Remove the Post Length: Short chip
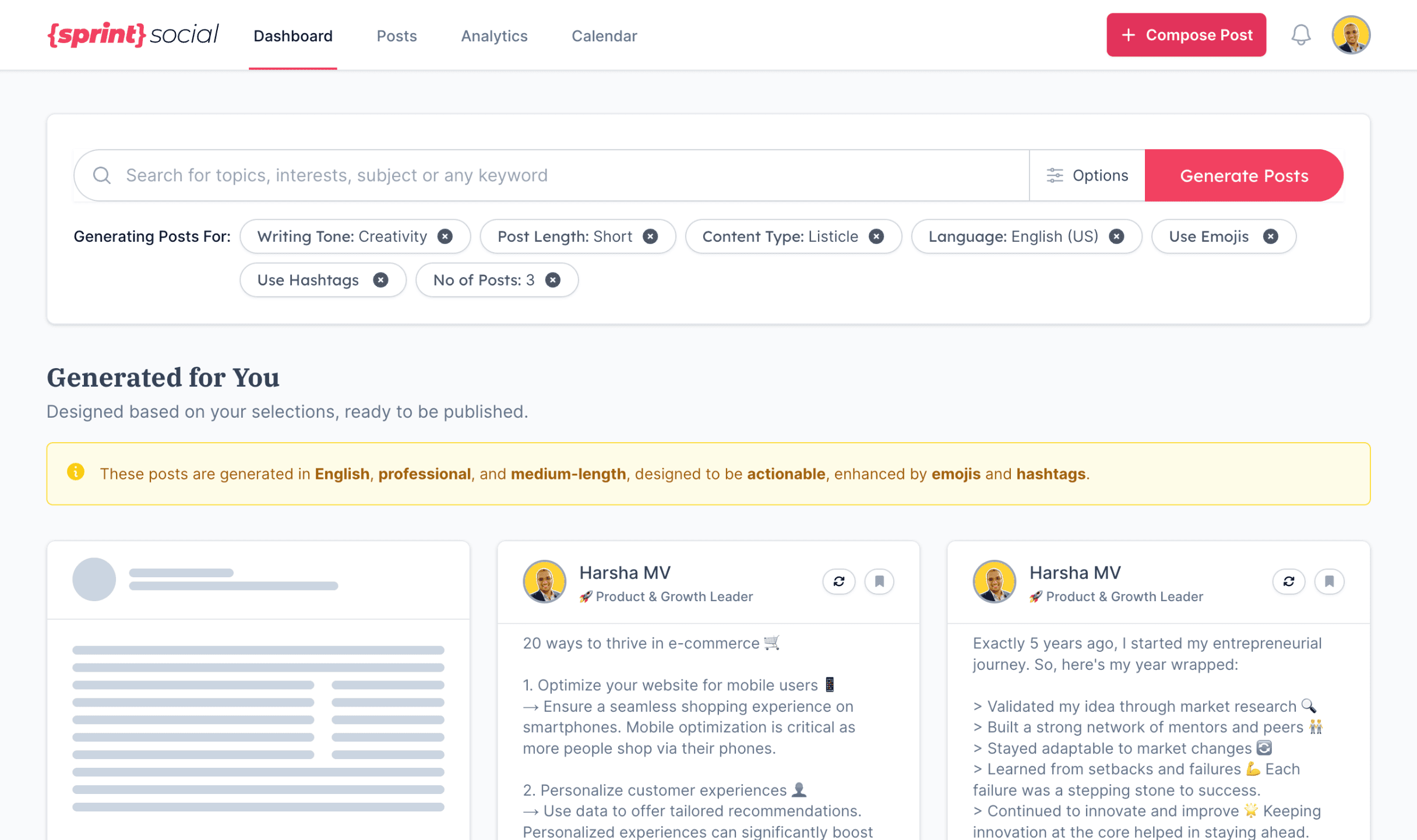Viewport: 1417px width, 840px height. (x=650, y=237)
